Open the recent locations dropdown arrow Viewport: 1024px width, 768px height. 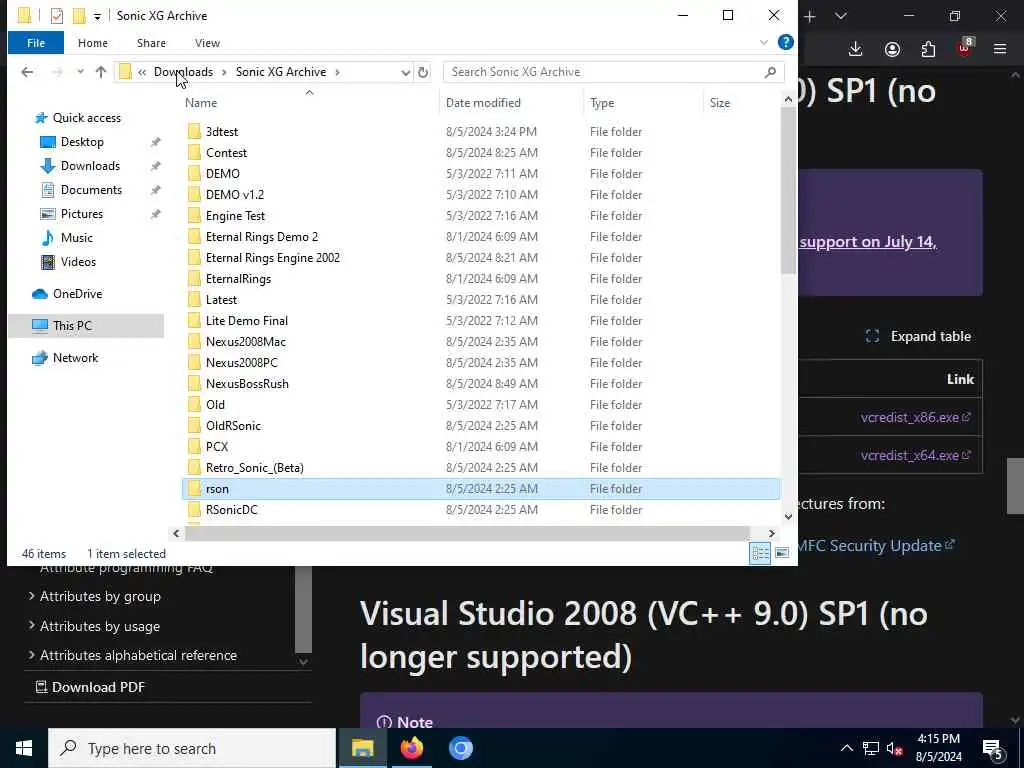pyautogui.click(x=80, y=72)
